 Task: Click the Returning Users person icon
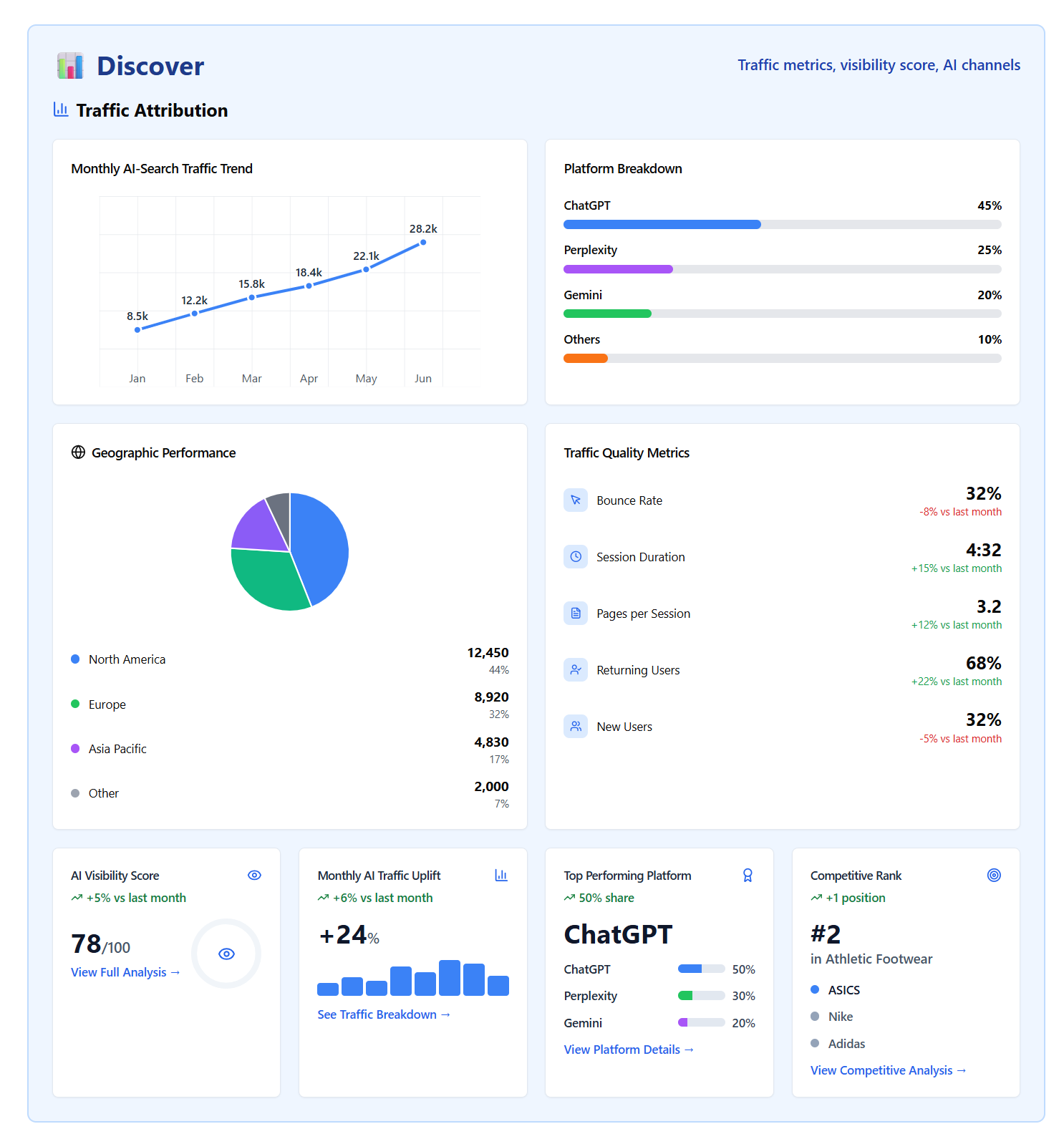(x=576, y=669)
